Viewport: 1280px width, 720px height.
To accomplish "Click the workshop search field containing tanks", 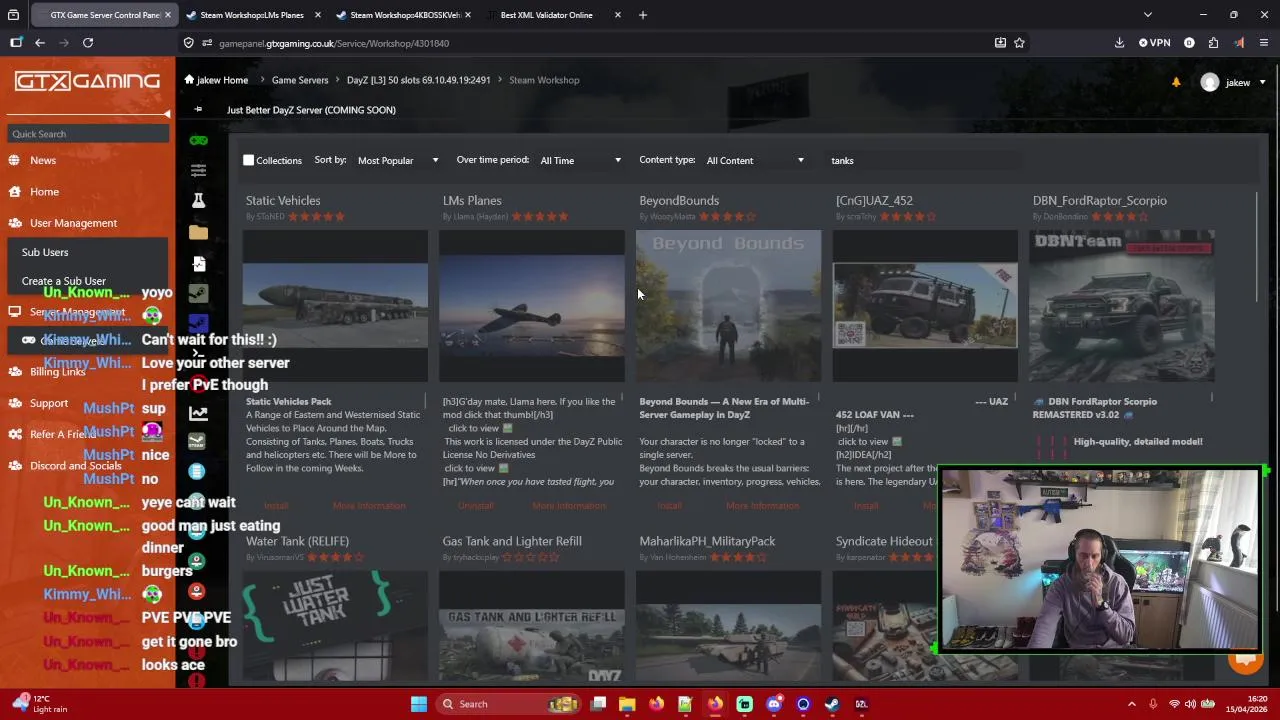I will 924,160.
